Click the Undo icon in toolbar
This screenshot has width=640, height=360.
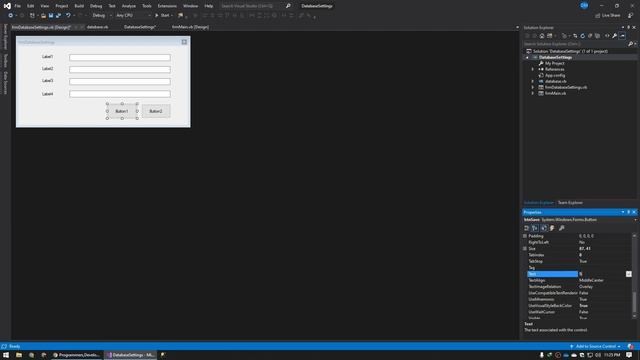[x=68, y=16]
